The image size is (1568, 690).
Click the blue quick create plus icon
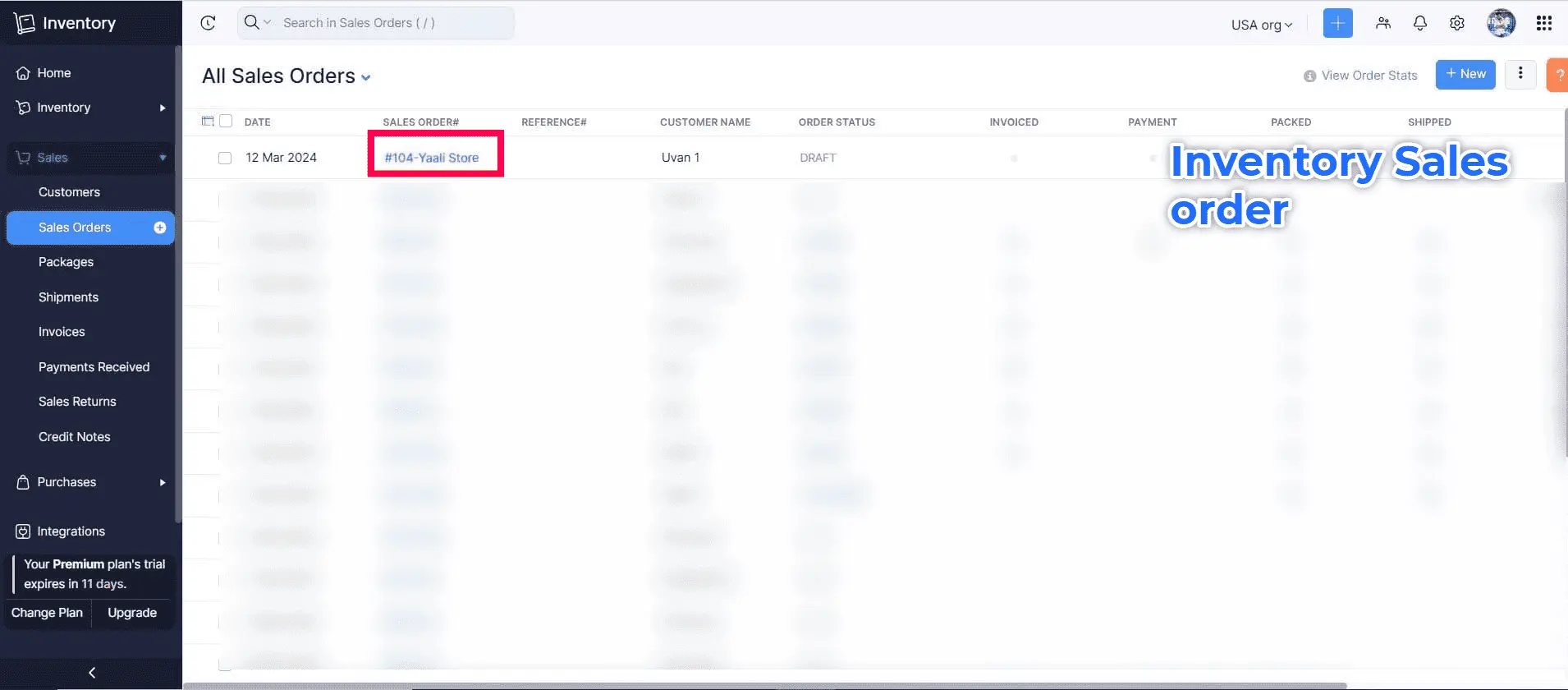[x=1337, y=23]
